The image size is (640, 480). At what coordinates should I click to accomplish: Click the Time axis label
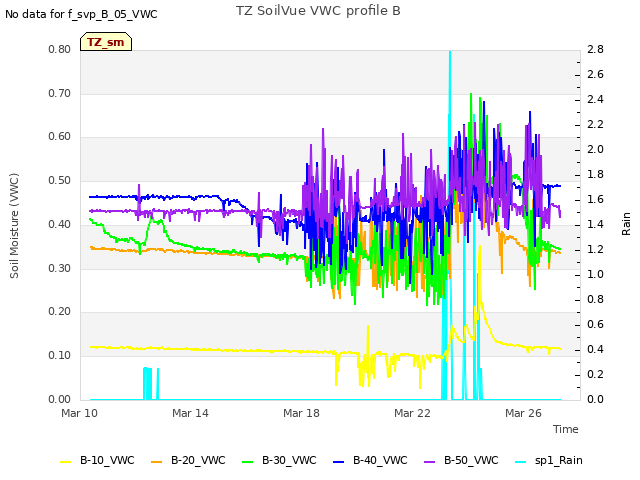click(x=566, y=429)
